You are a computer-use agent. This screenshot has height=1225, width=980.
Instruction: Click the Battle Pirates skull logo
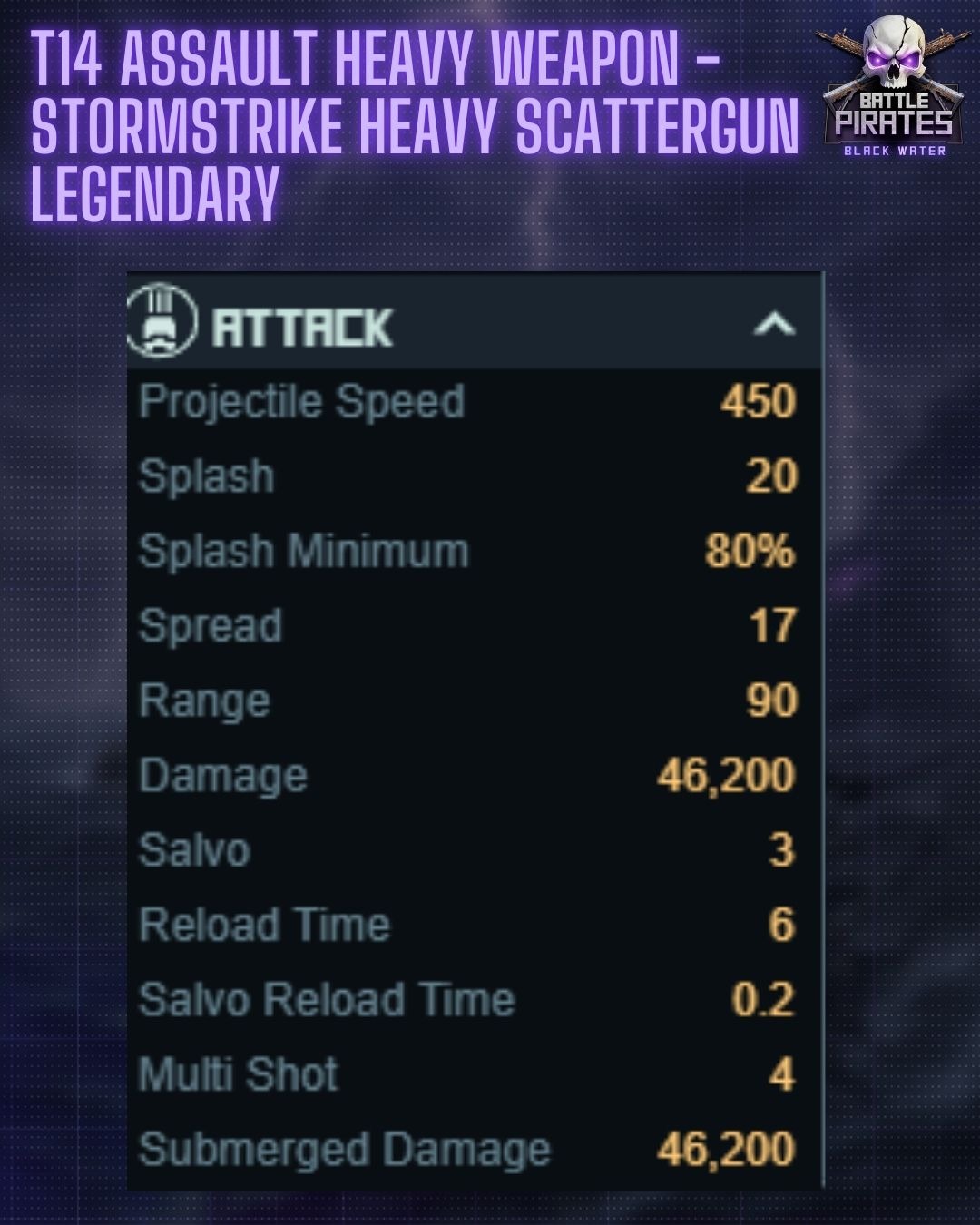coord(892,88)
